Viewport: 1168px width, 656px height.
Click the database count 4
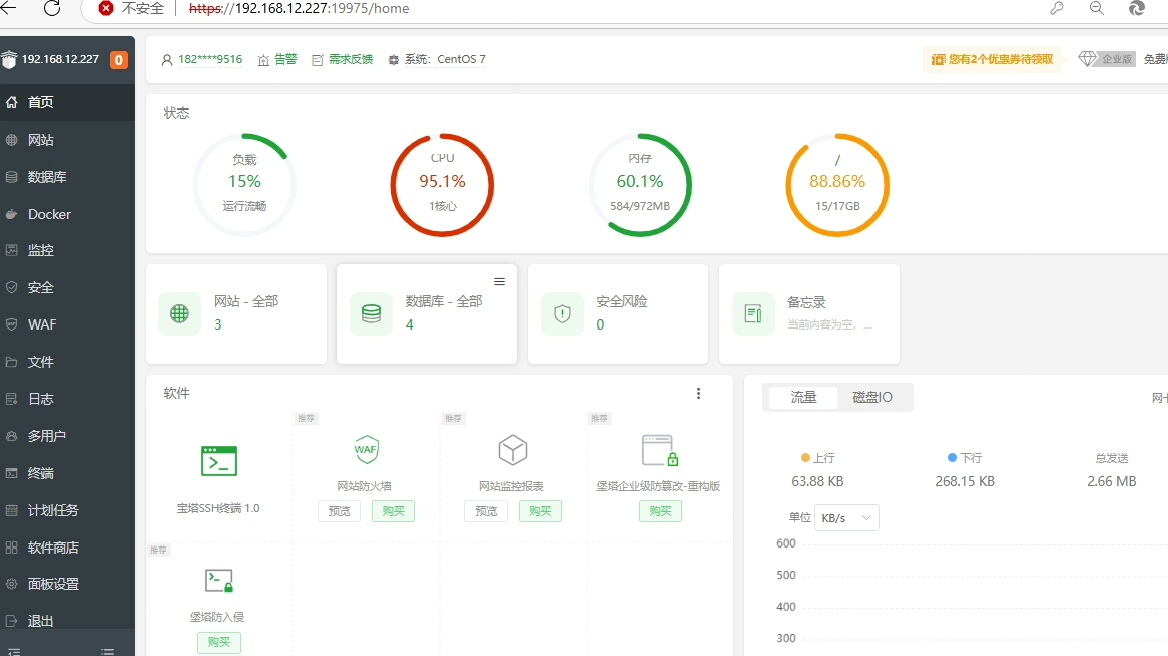click(409, 325)
